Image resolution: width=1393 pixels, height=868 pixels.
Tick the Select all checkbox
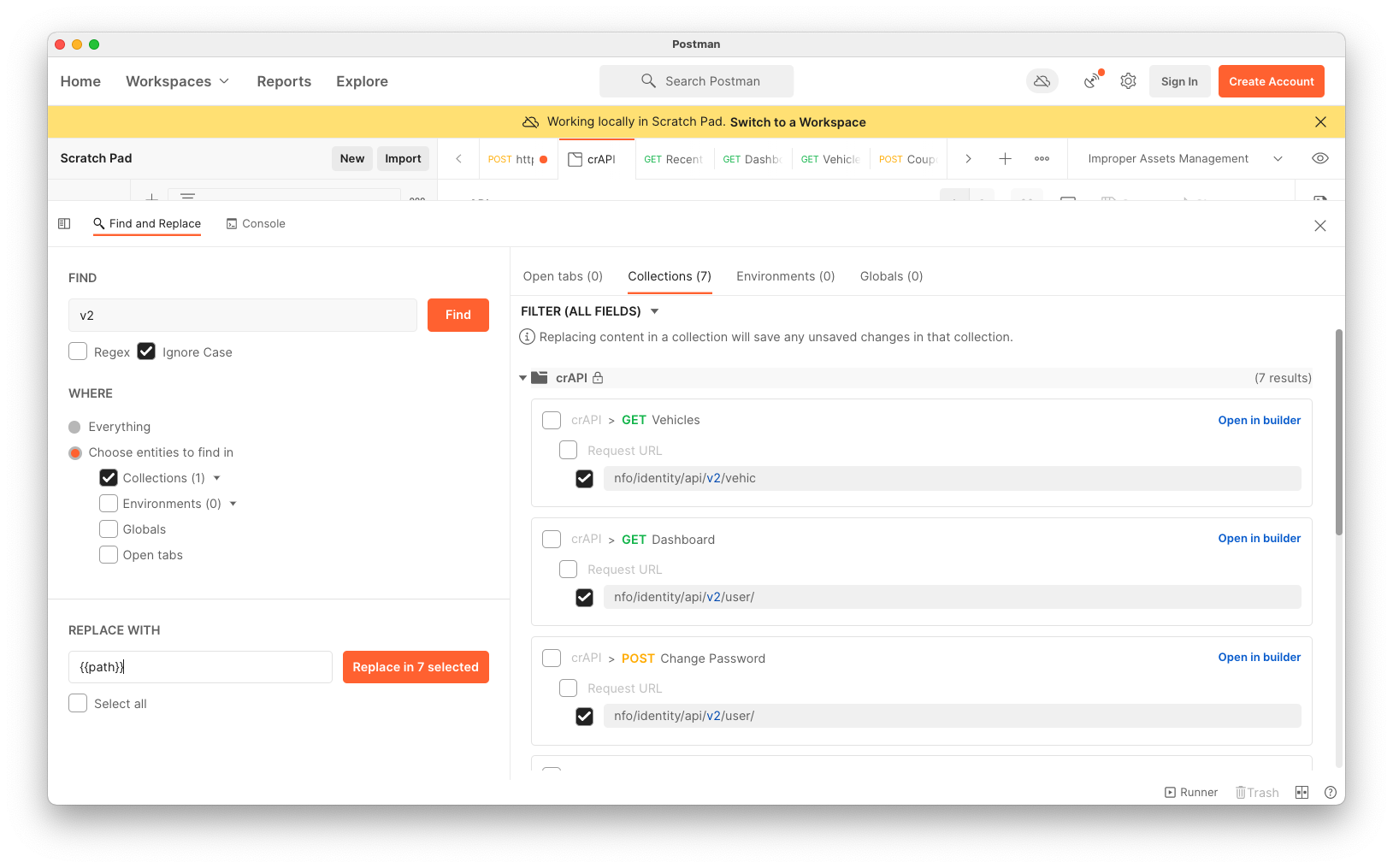pyautogui.click(x=78, y=703)
